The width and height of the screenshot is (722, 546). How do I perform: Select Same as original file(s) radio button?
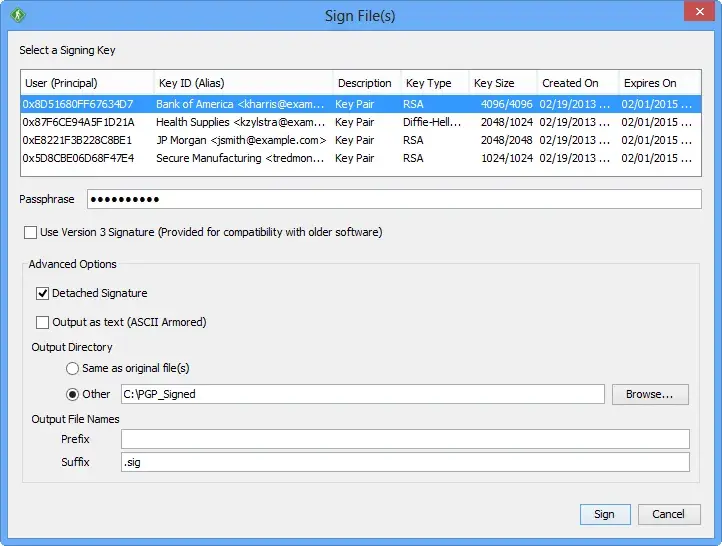[x=72, y=368]
